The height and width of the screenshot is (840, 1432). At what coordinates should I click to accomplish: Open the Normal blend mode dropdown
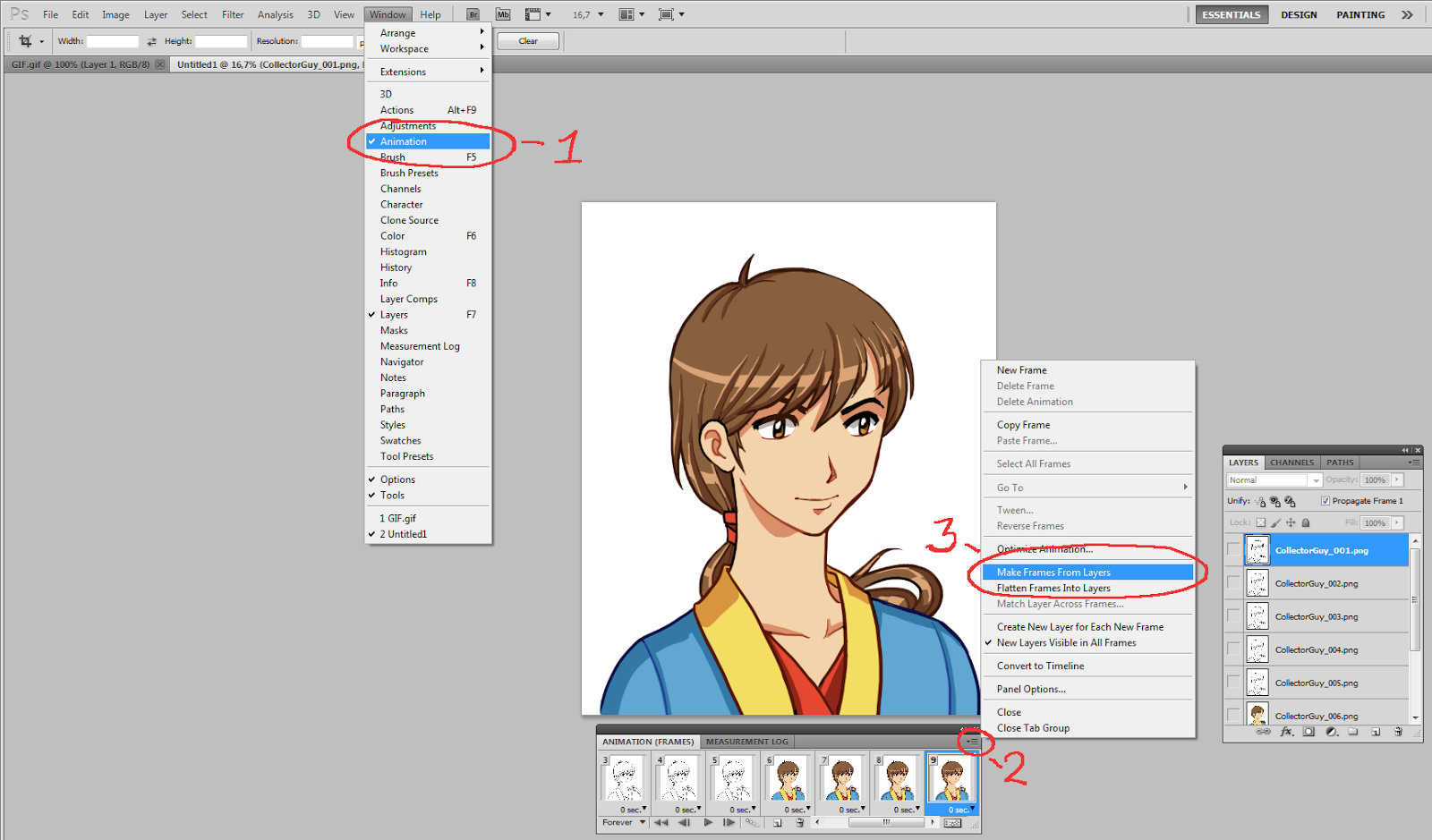point(1274,480)
